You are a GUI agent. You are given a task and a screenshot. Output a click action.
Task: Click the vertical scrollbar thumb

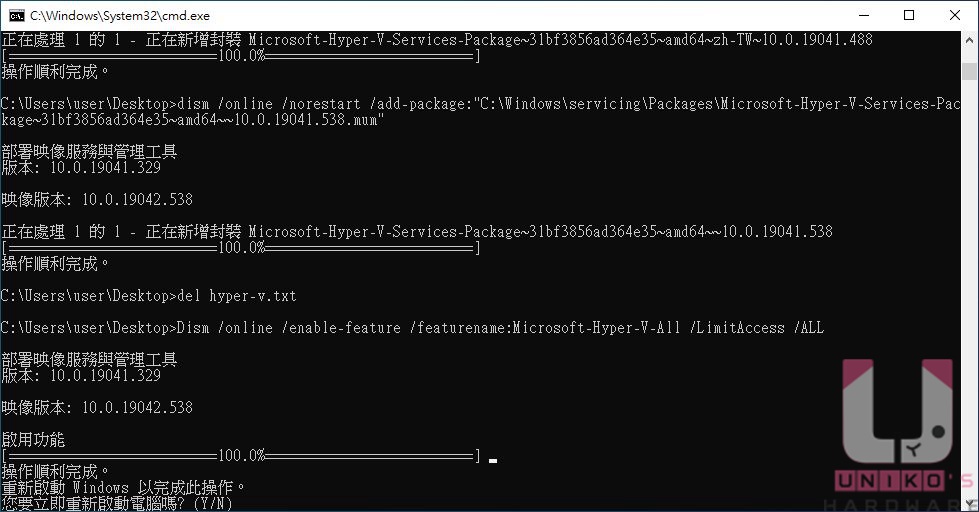(970, 70)
